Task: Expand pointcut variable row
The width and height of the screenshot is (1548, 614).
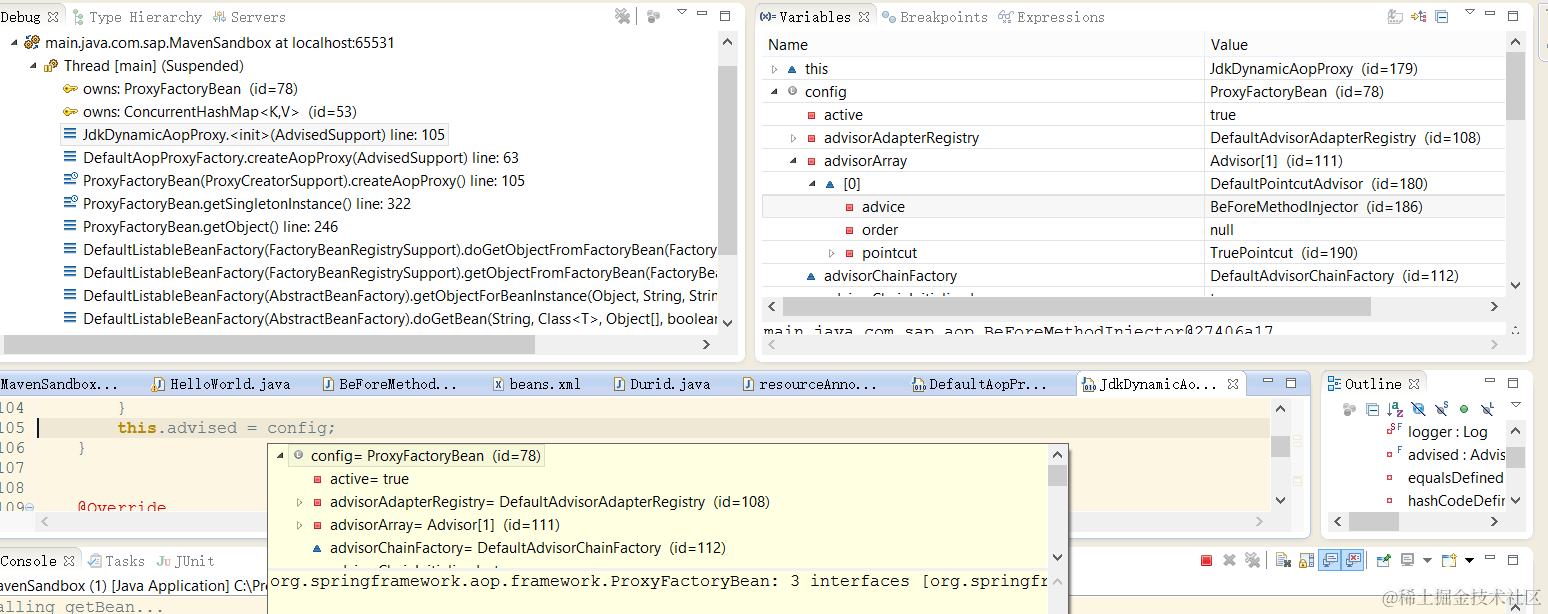Action: tap(831, 253)
